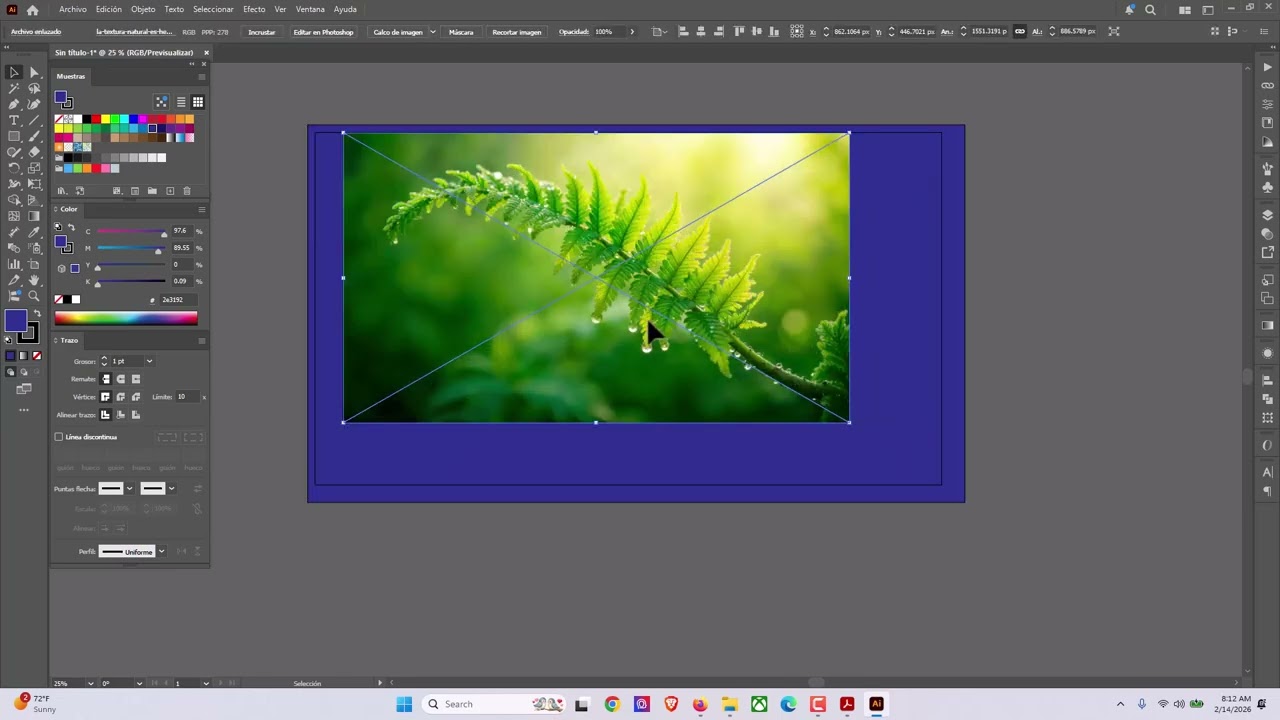Choose projecting cap for Remate
The width and height of the screenshot is (1280, 720).
click(x=135, y=379)
